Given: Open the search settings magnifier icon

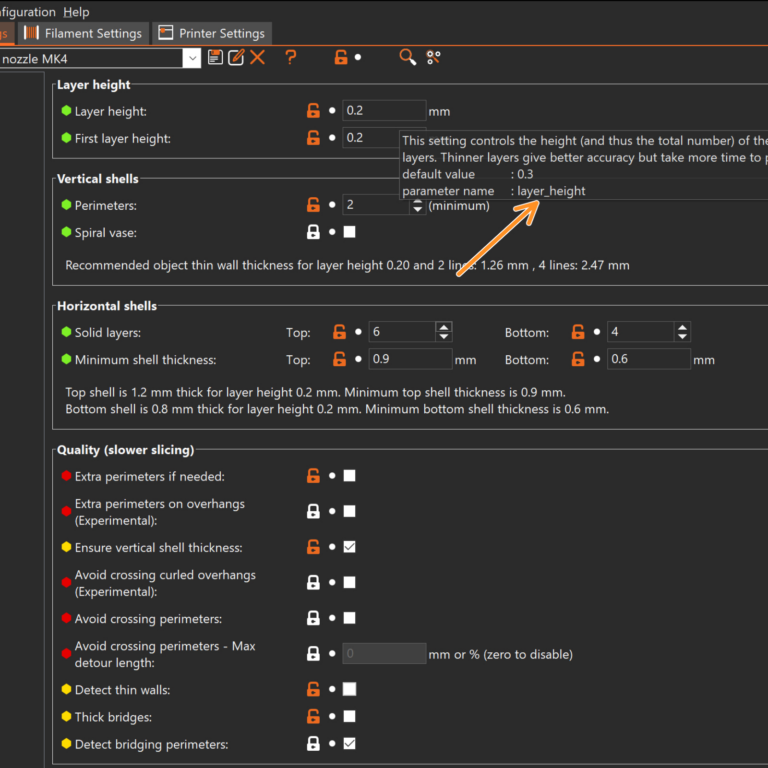Looking at the screenshot, I should (407, 58).
